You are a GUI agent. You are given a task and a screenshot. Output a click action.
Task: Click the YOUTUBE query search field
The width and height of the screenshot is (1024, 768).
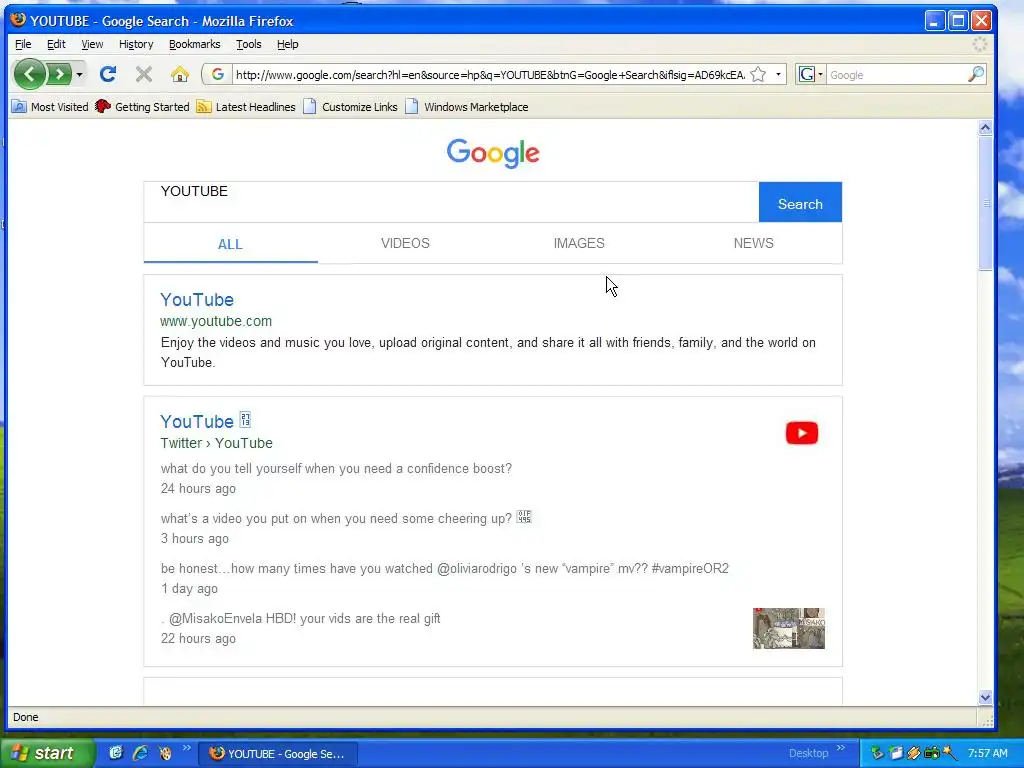pos(451,202)
